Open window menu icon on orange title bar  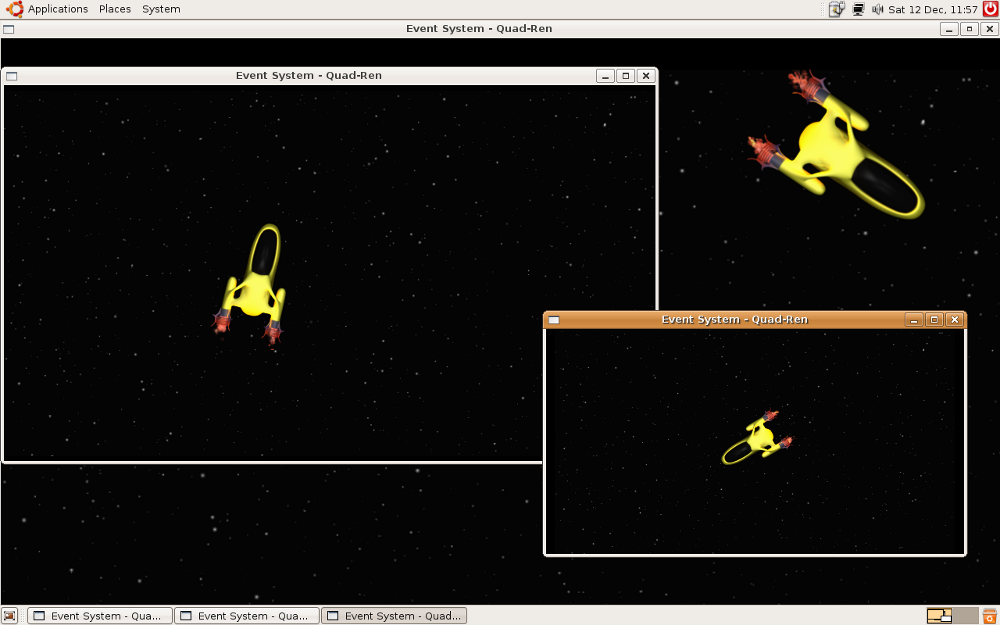tap(554, 320)
